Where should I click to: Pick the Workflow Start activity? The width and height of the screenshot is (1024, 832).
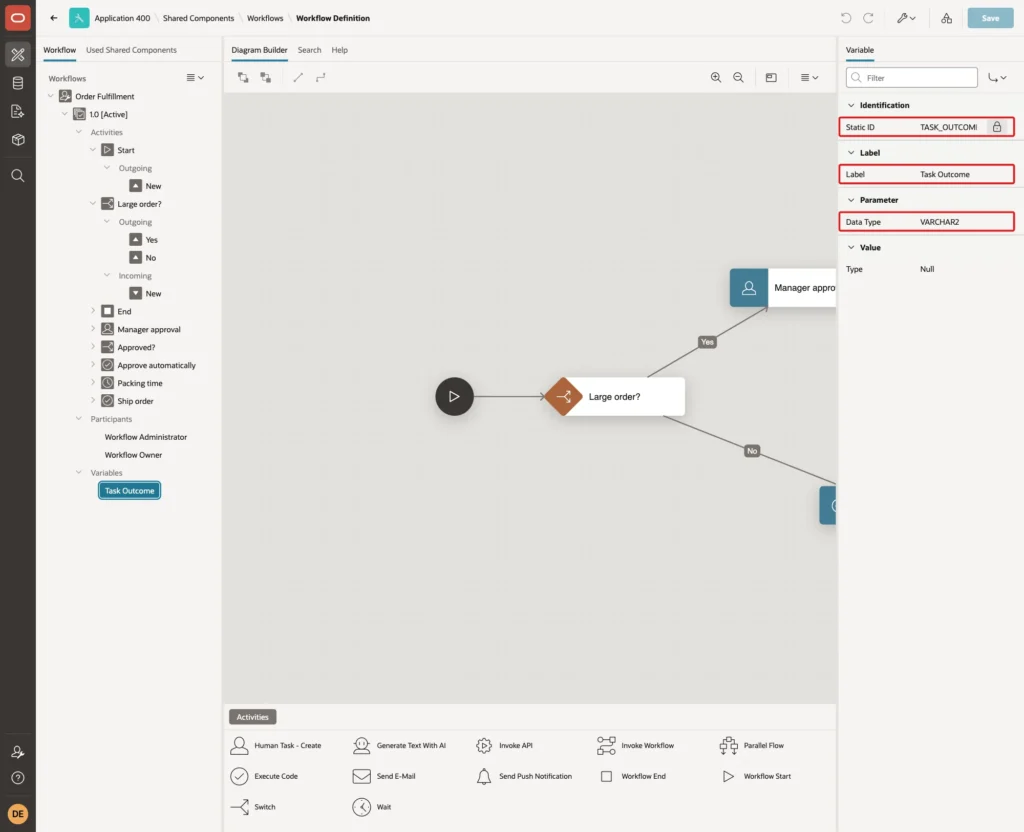click(755, 776)
